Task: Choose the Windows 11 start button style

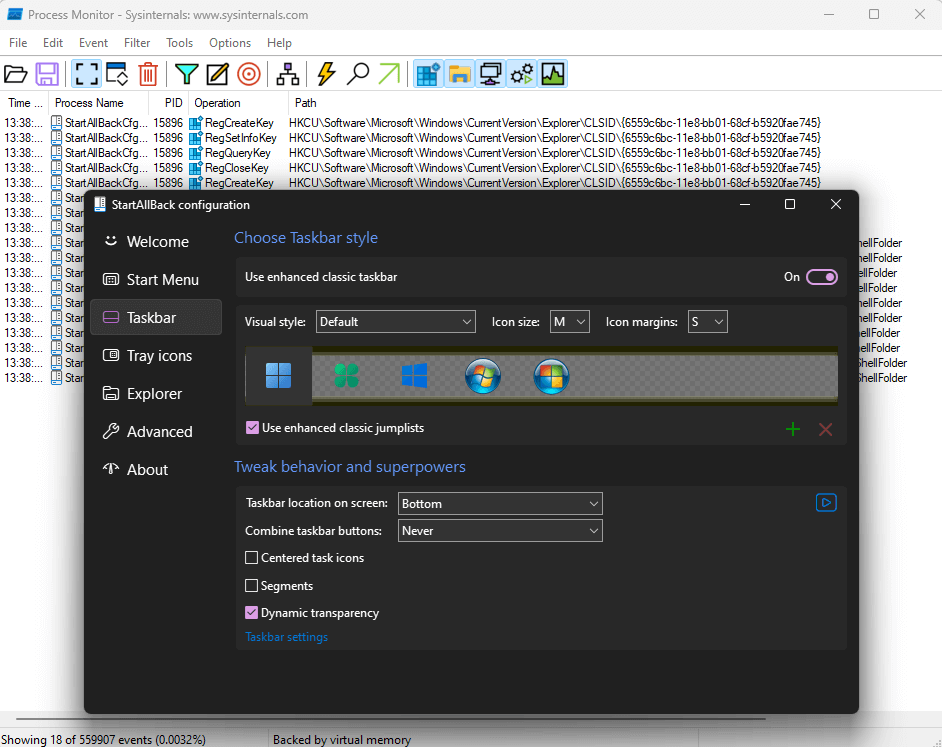Action: coord(279,376)
